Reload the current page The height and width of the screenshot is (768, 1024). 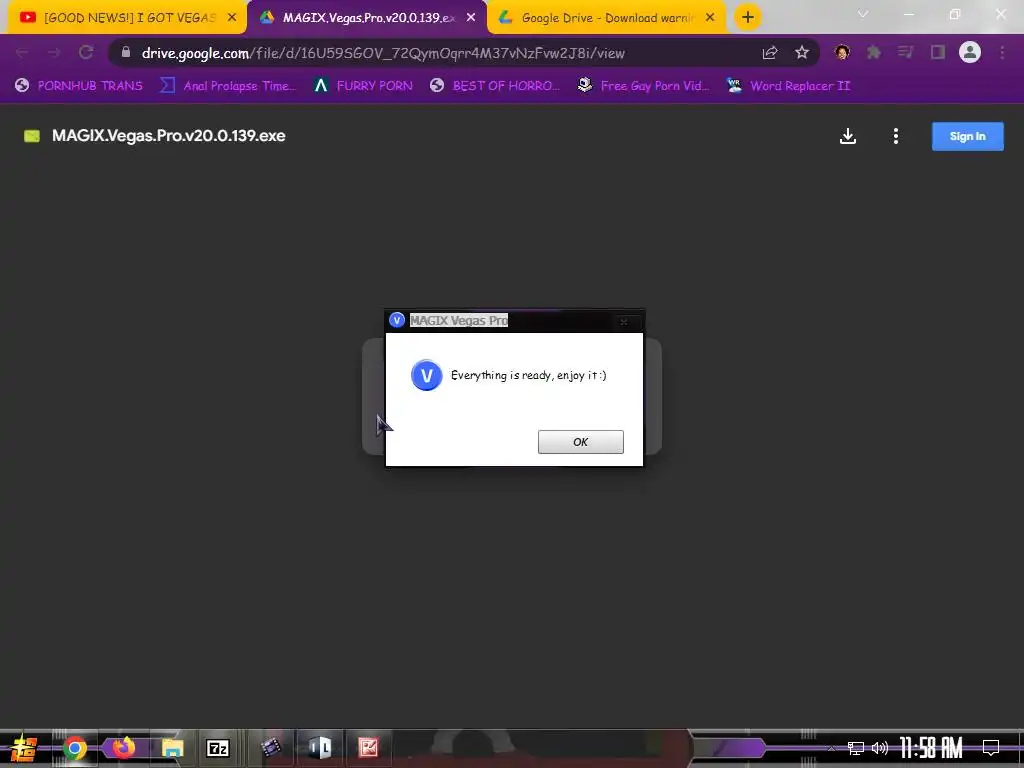86,52
